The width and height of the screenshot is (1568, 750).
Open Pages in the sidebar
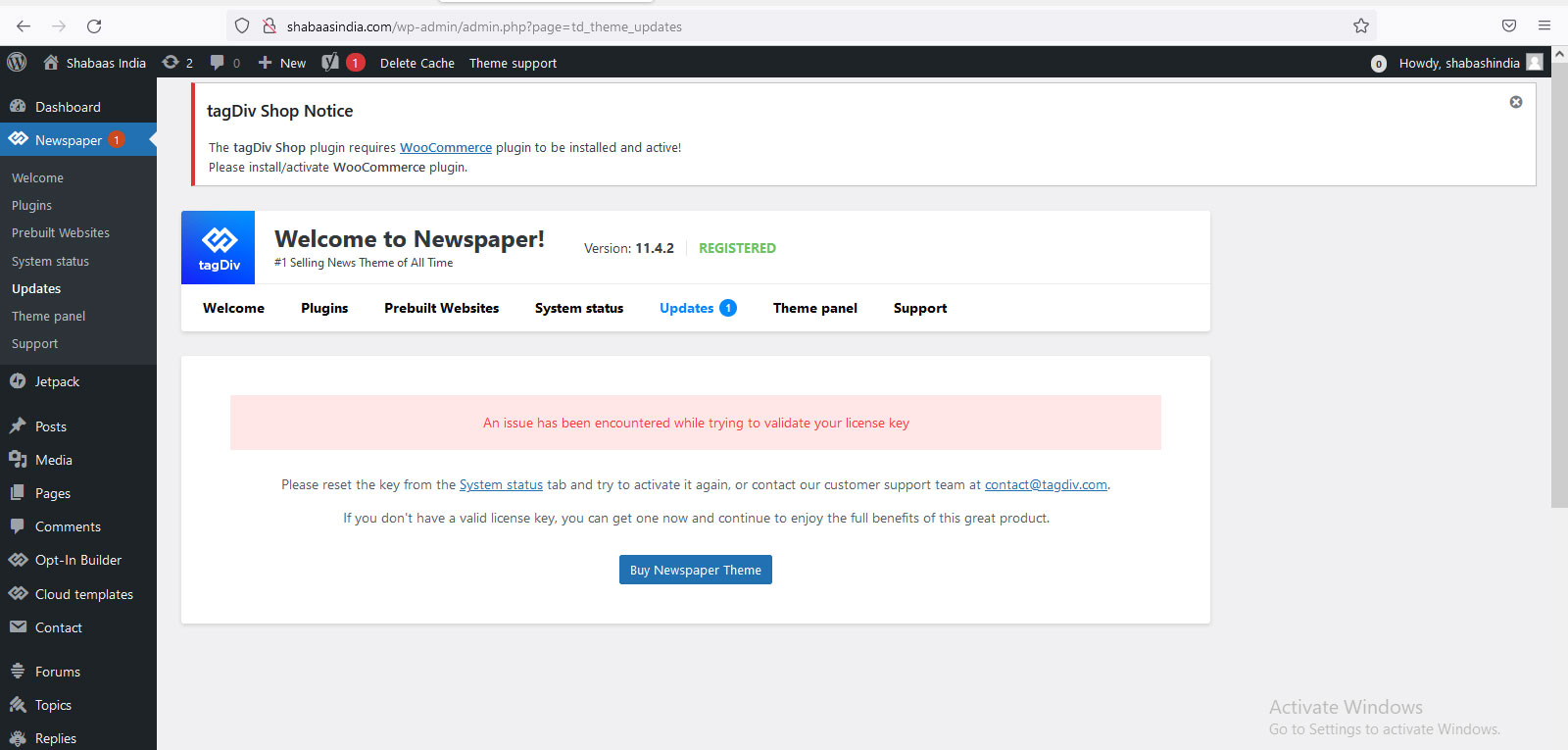click(x=78, y=493)
